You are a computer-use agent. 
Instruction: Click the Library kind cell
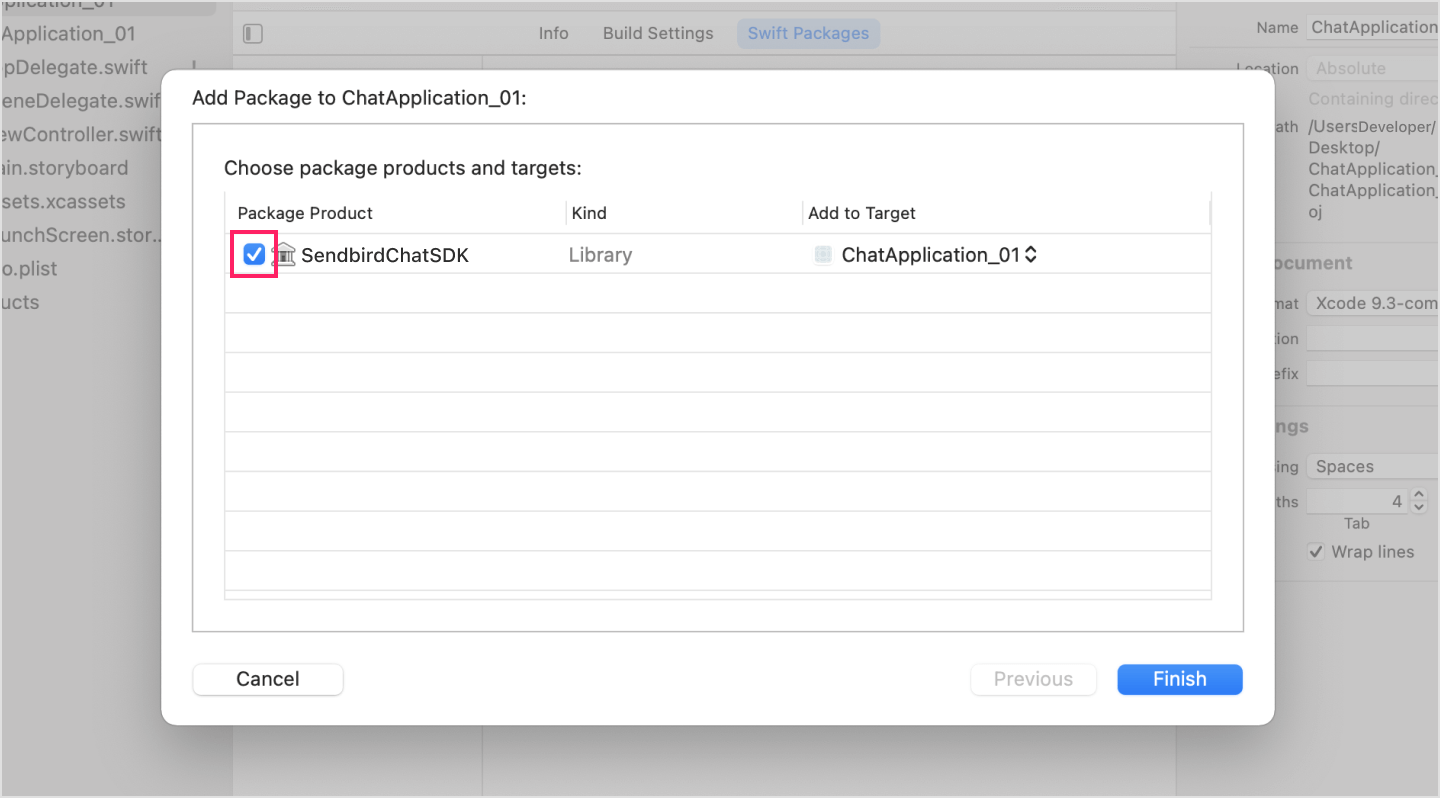(x=600, y=255)
